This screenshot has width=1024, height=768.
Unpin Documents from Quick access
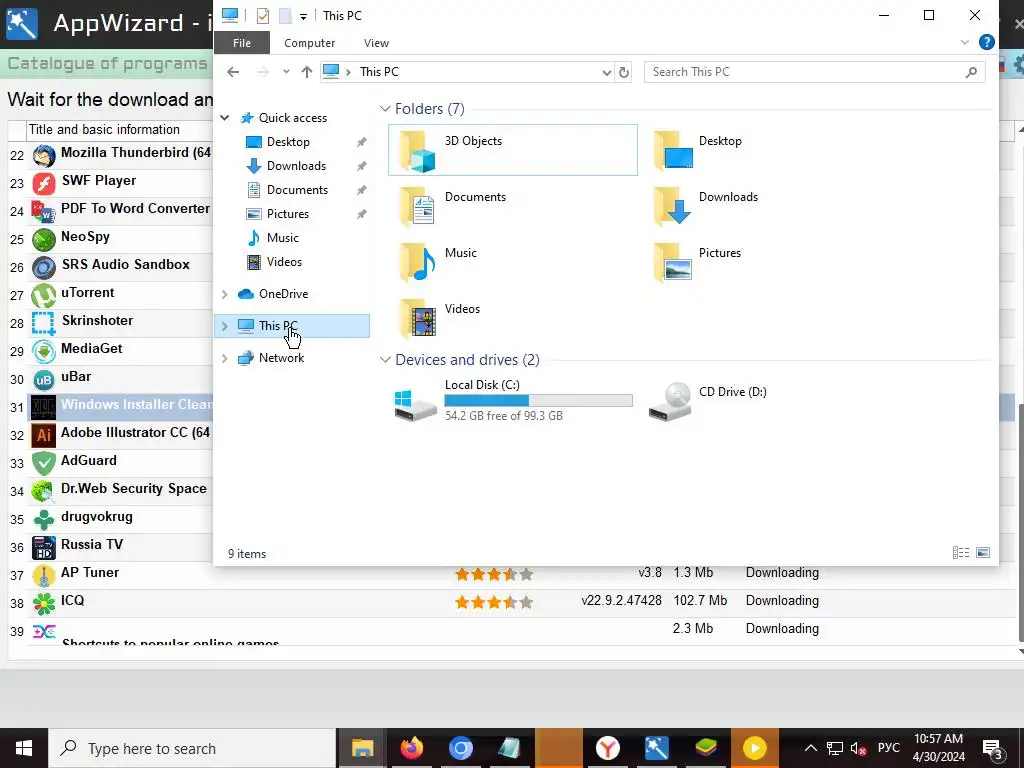(361, 190)
